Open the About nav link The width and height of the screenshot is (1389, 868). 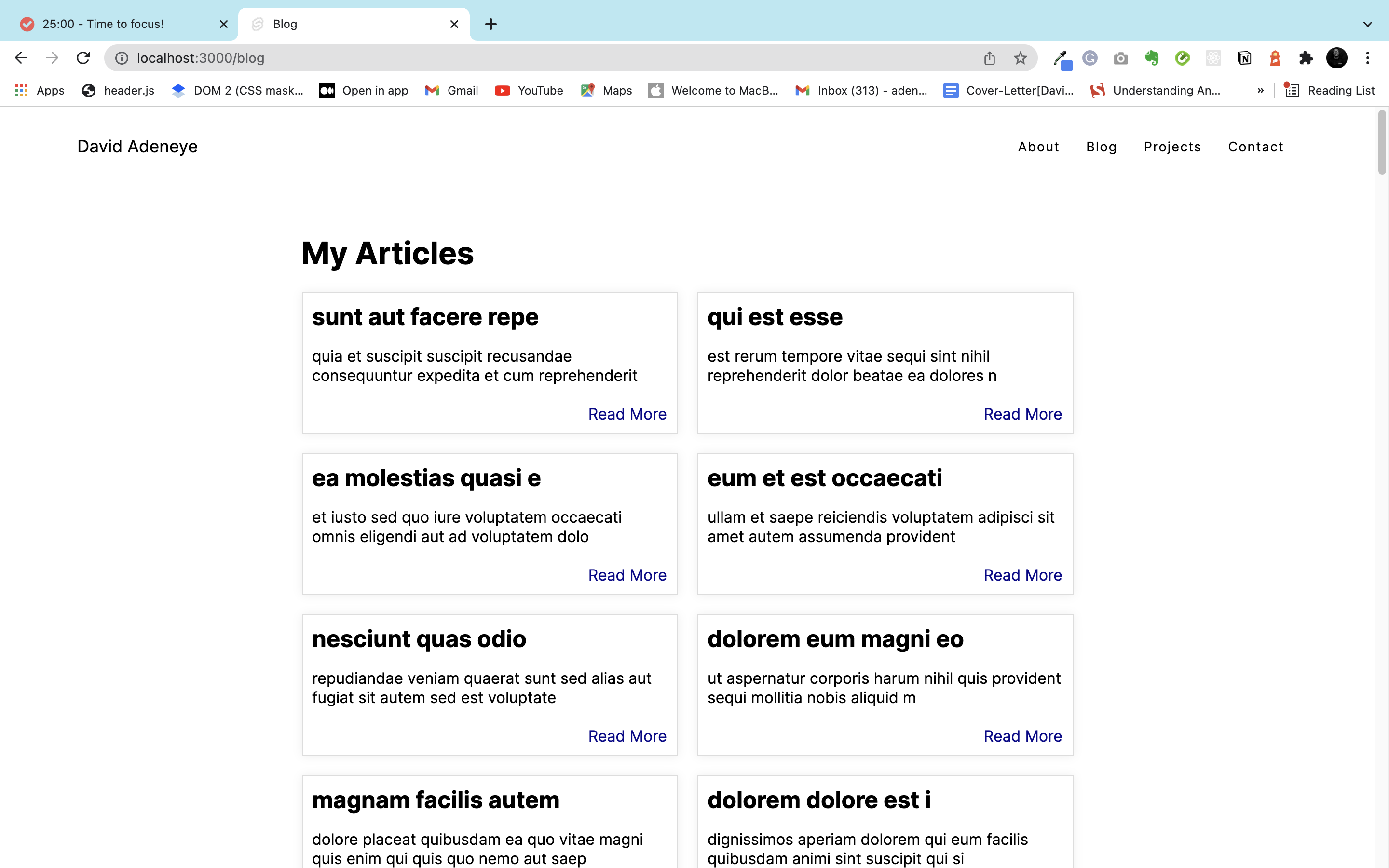point(1038,147)
